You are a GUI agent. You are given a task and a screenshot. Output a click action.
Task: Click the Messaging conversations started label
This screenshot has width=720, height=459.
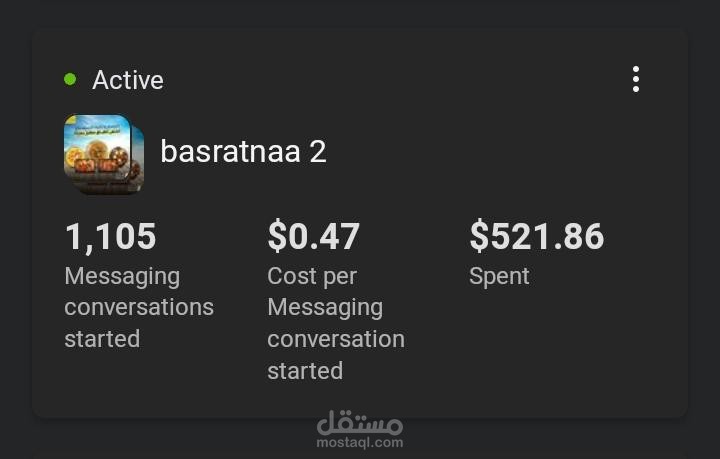point(138,307)
